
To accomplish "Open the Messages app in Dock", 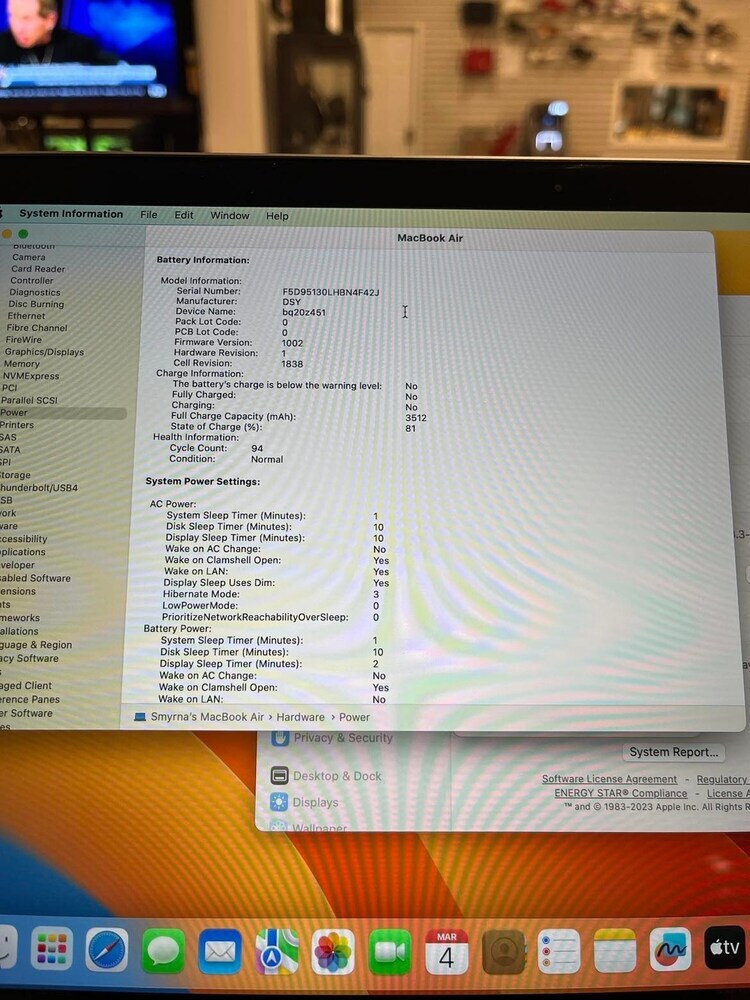I will click(x=163, y=951).
